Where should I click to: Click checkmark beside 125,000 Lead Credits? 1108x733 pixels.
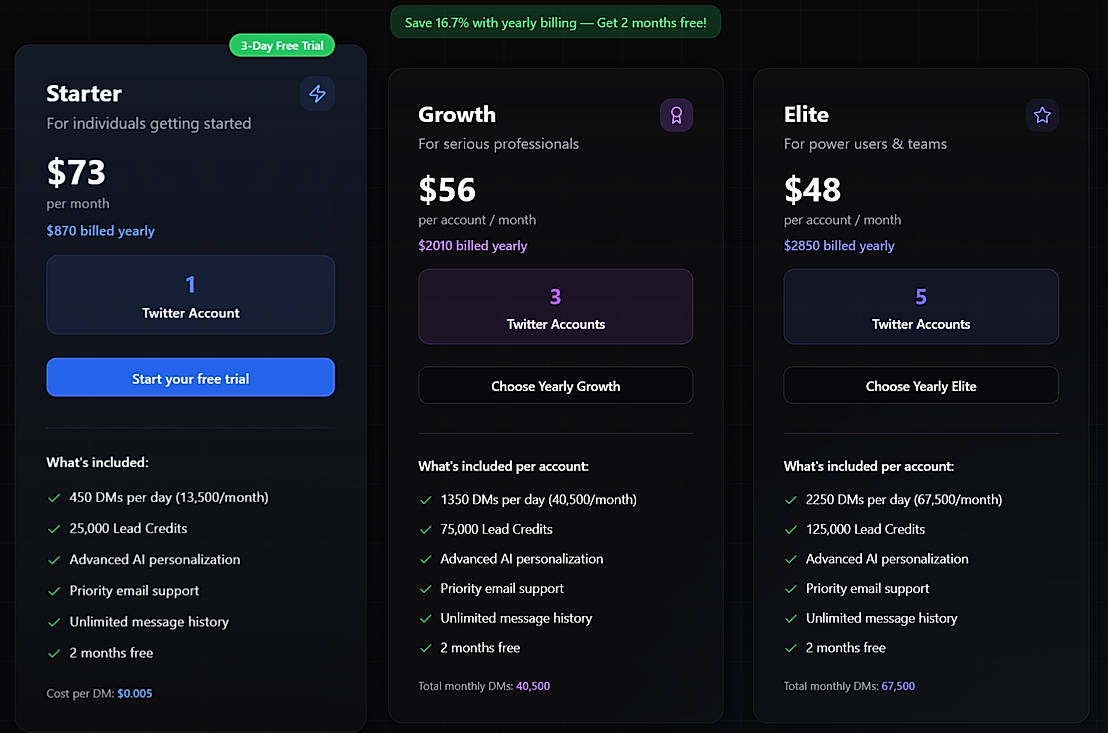click(791, 529)
